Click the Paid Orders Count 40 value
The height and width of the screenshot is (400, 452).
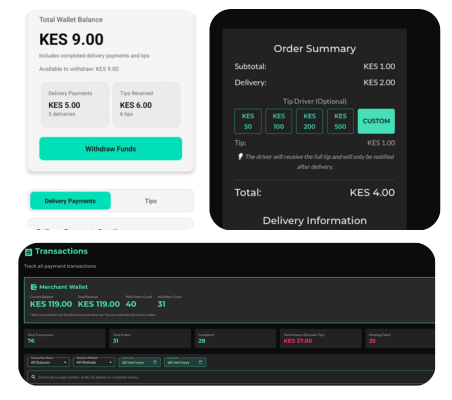131,304
